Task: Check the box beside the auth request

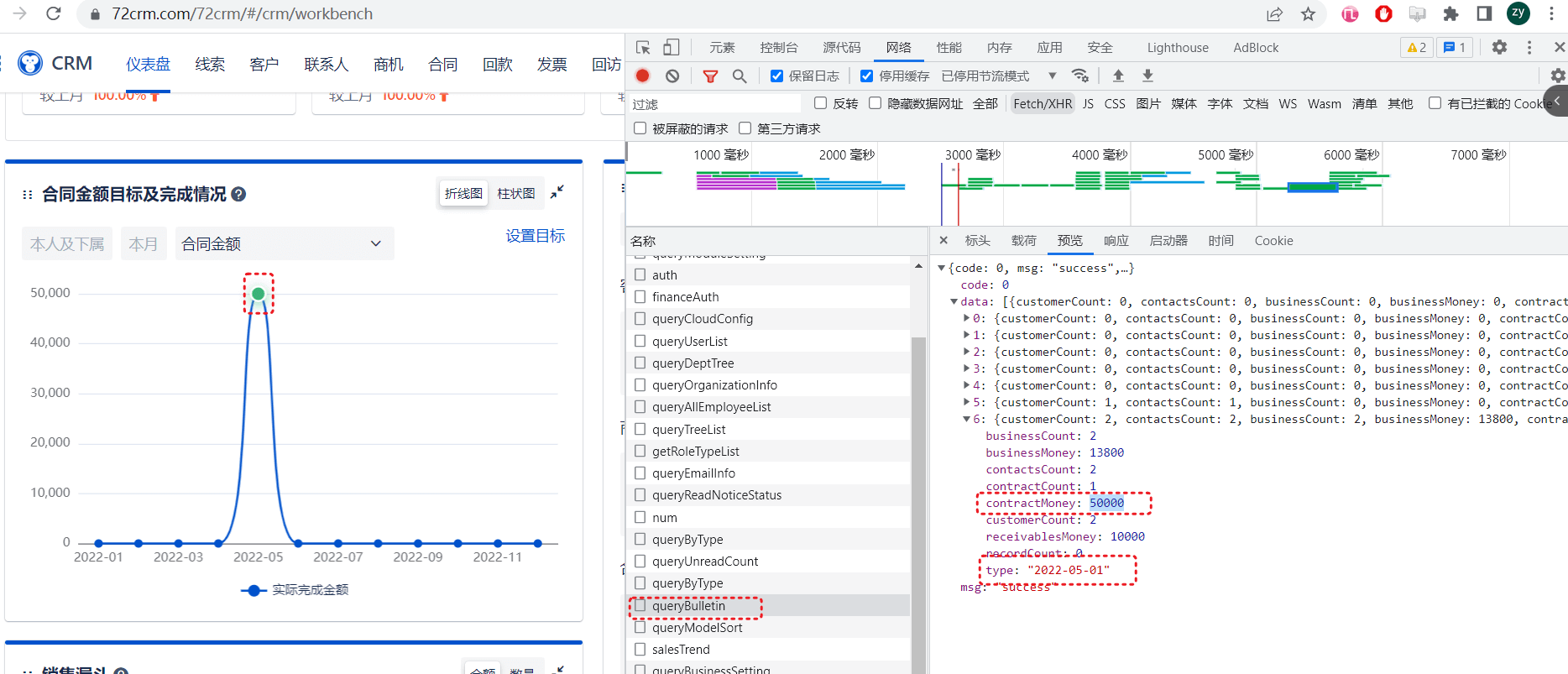Action: pos(640,274)
